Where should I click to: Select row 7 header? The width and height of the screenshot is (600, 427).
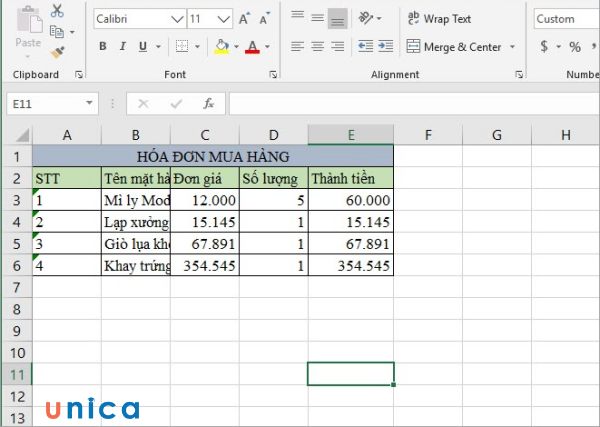16,287
